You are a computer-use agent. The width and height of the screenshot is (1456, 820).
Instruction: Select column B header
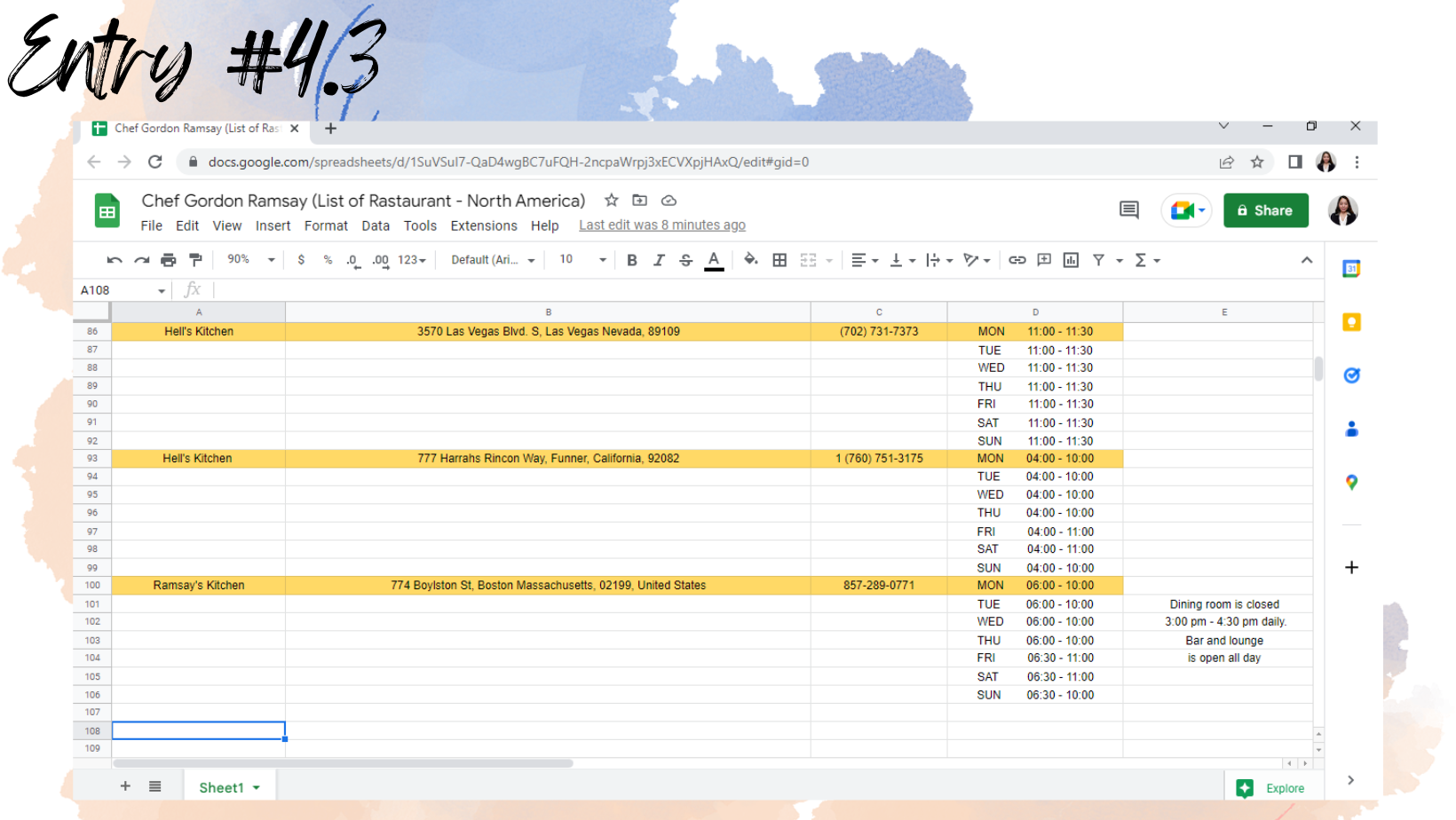pos(549,312)
